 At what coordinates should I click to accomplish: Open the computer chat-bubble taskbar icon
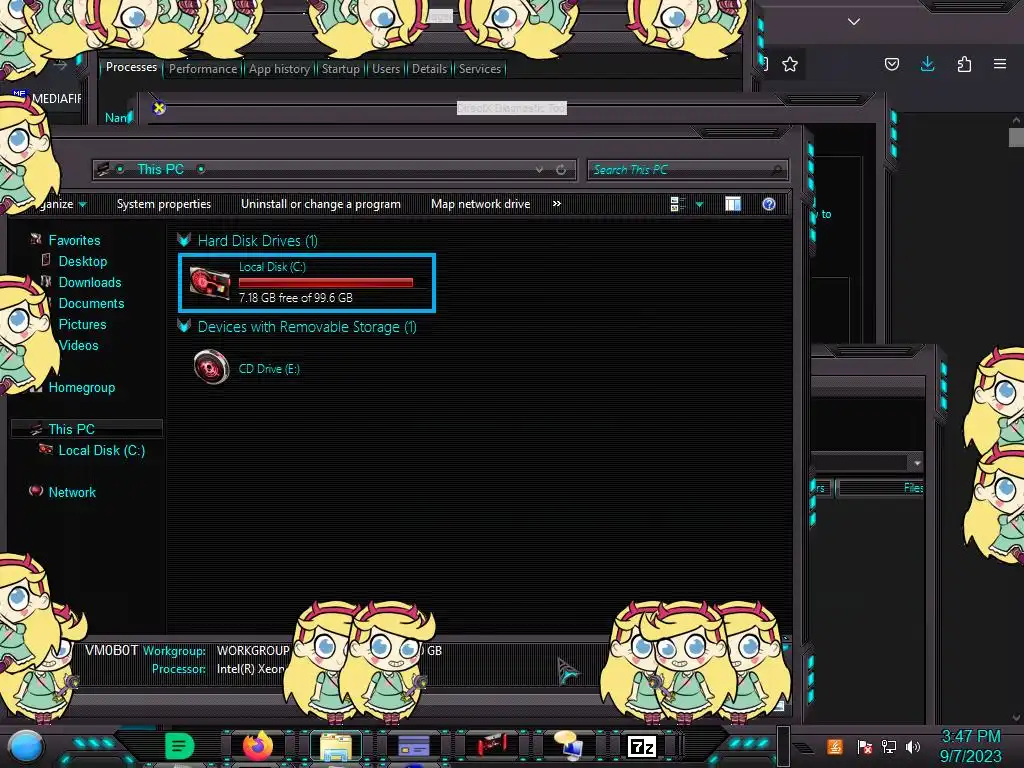568,746
